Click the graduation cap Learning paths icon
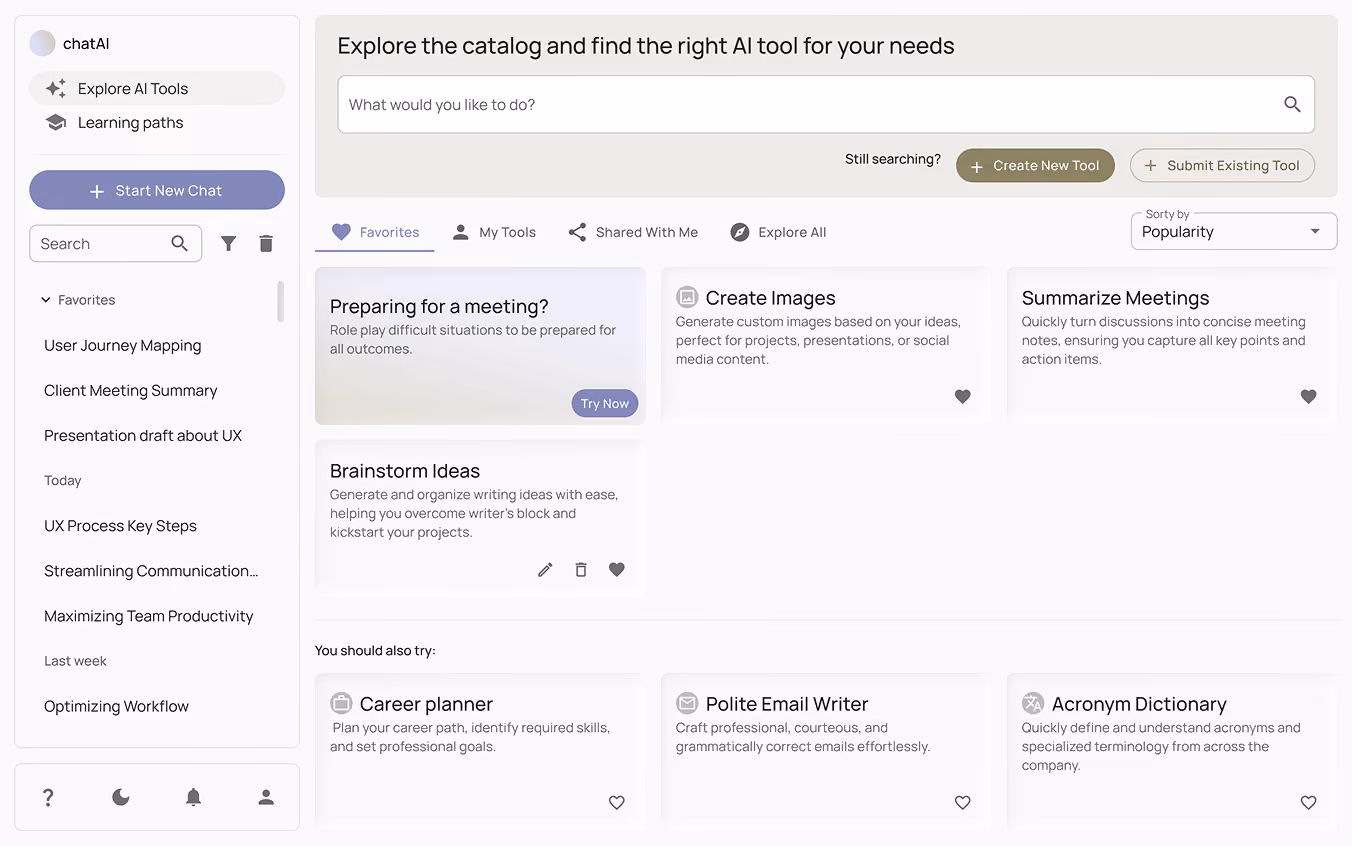 point(56,122)
